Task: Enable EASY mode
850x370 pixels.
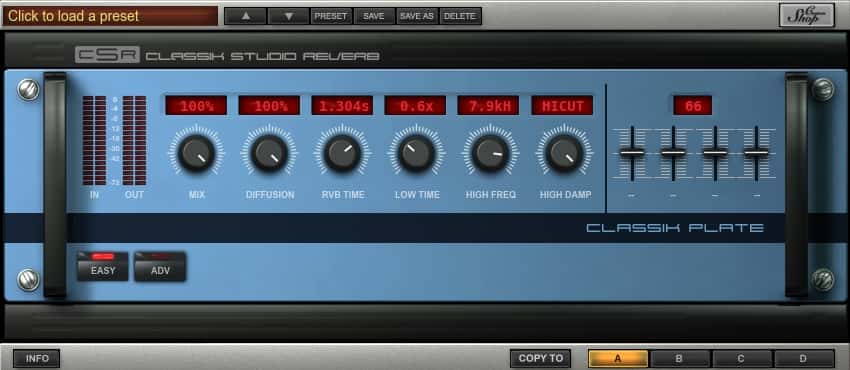Action: click(x=103, y=267)
